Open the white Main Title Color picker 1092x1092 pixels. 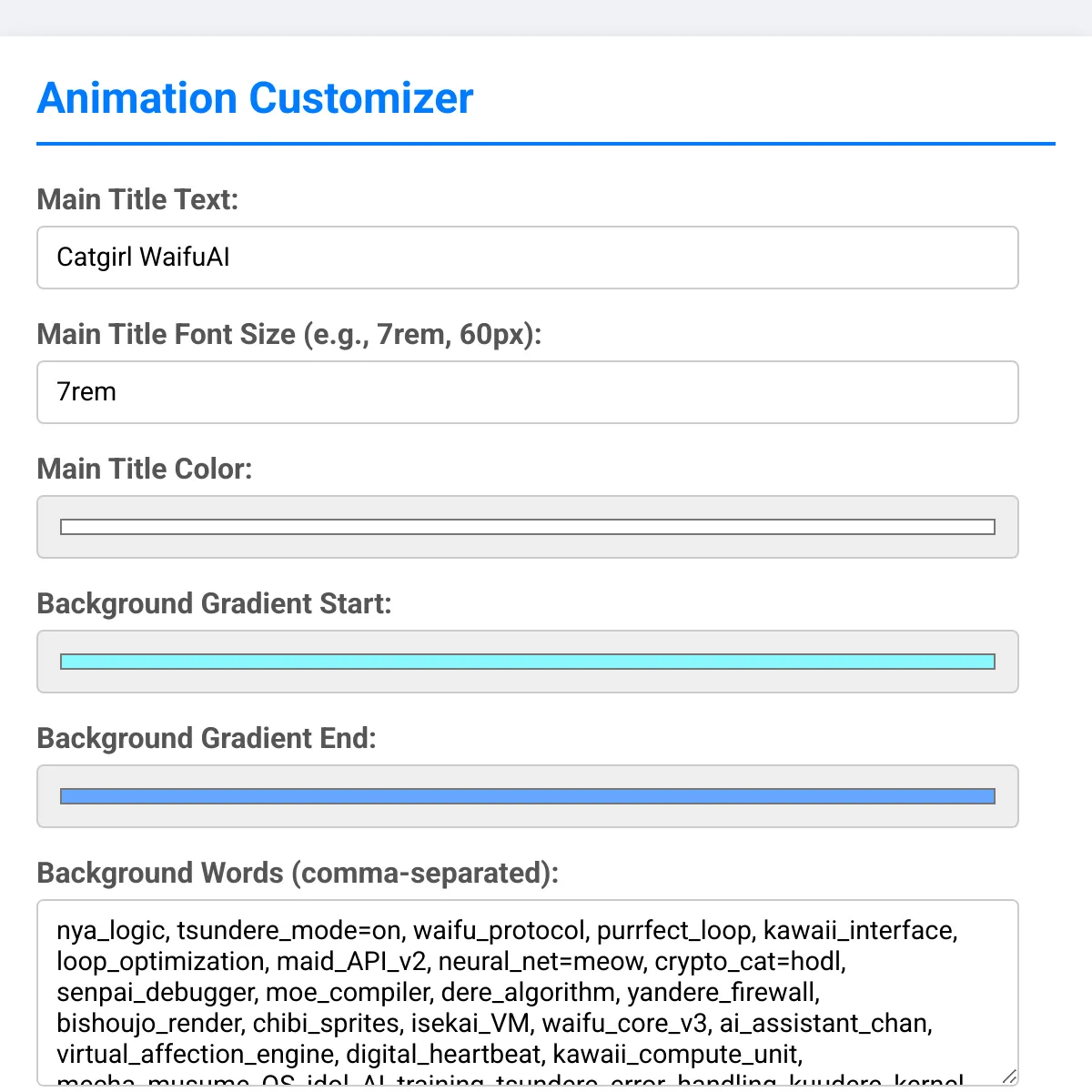(527, 527)
